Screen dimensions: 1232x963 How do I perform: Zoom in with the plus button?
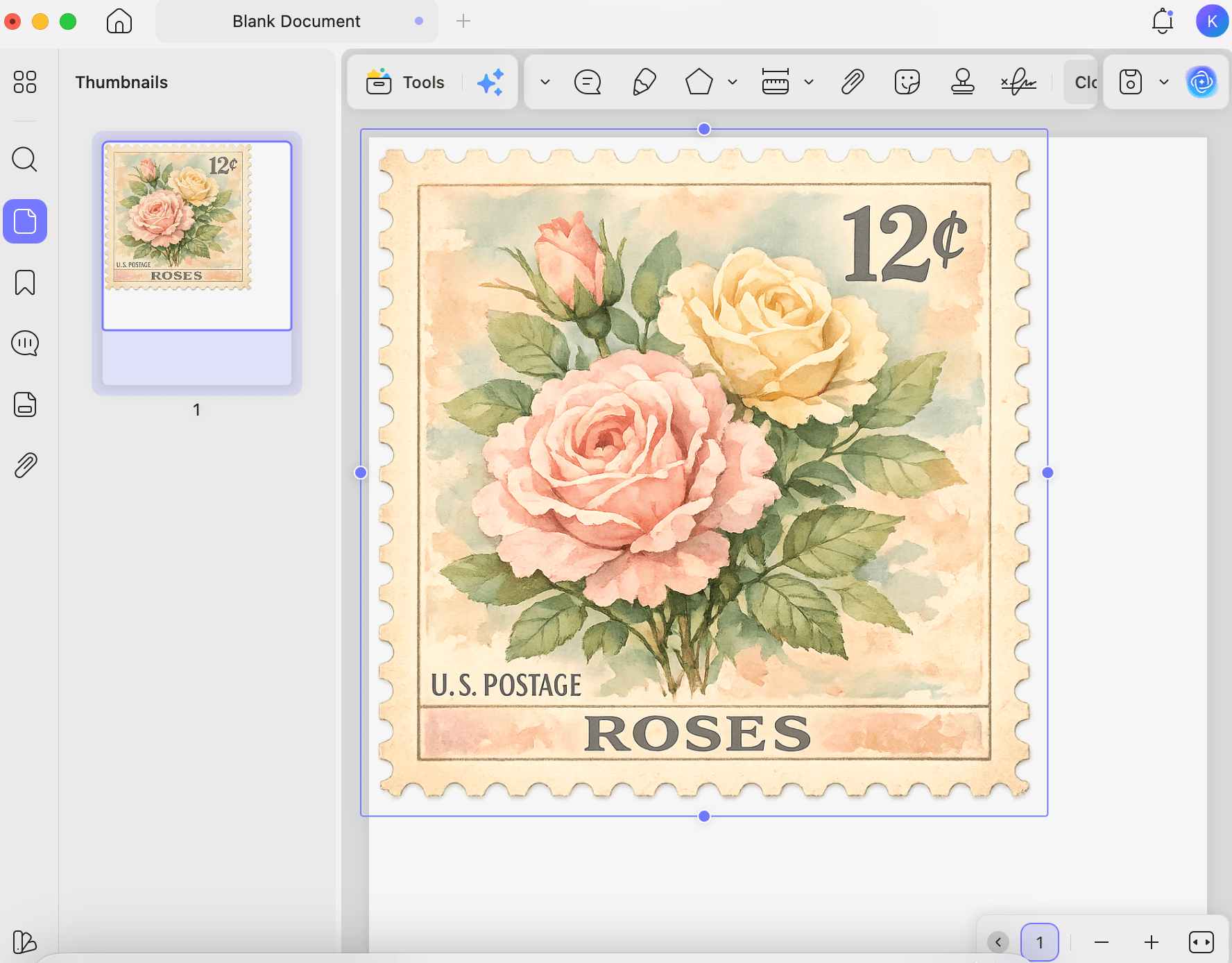click(1152, 942)
